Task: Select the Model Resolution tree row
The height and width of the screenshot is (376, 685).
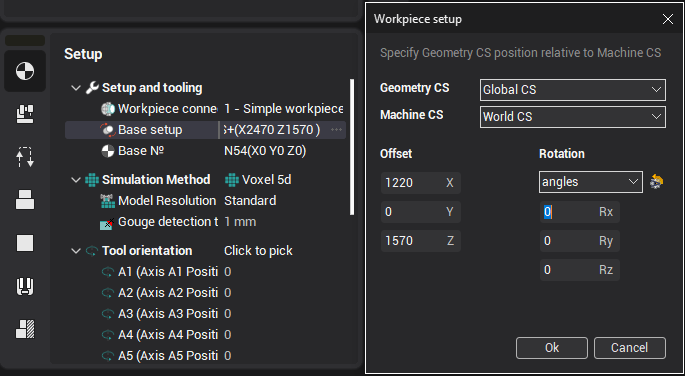Action: 205,201
